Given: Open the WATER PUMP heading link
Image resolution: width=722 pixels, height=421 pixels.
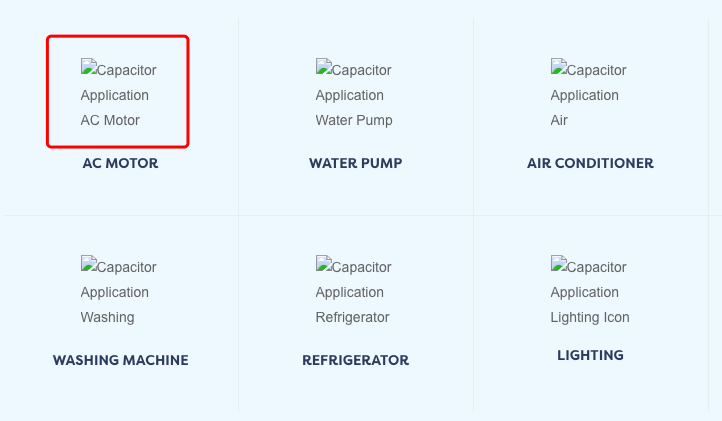Looking at the screenshot, I should [x=355, y=163].
